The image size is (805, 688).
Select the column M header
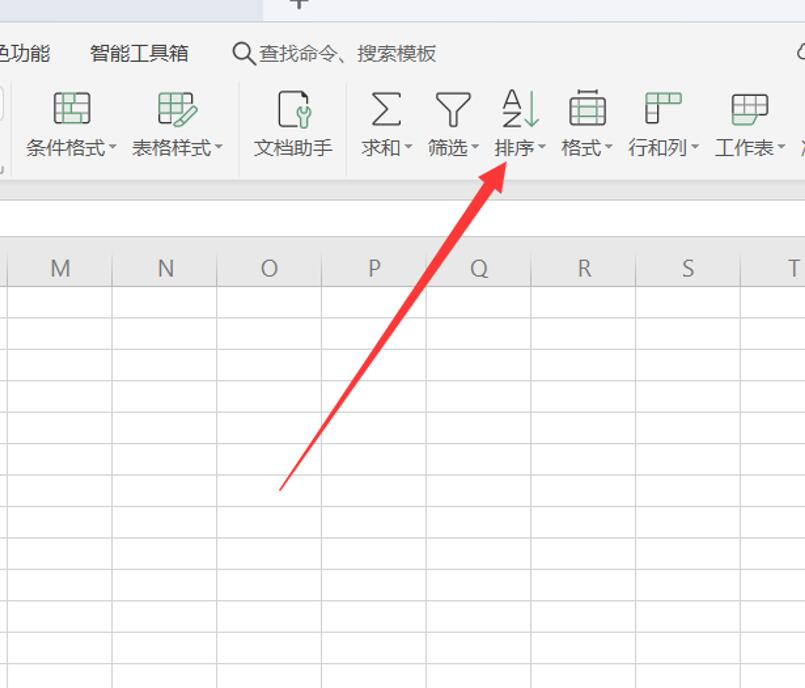60,268
